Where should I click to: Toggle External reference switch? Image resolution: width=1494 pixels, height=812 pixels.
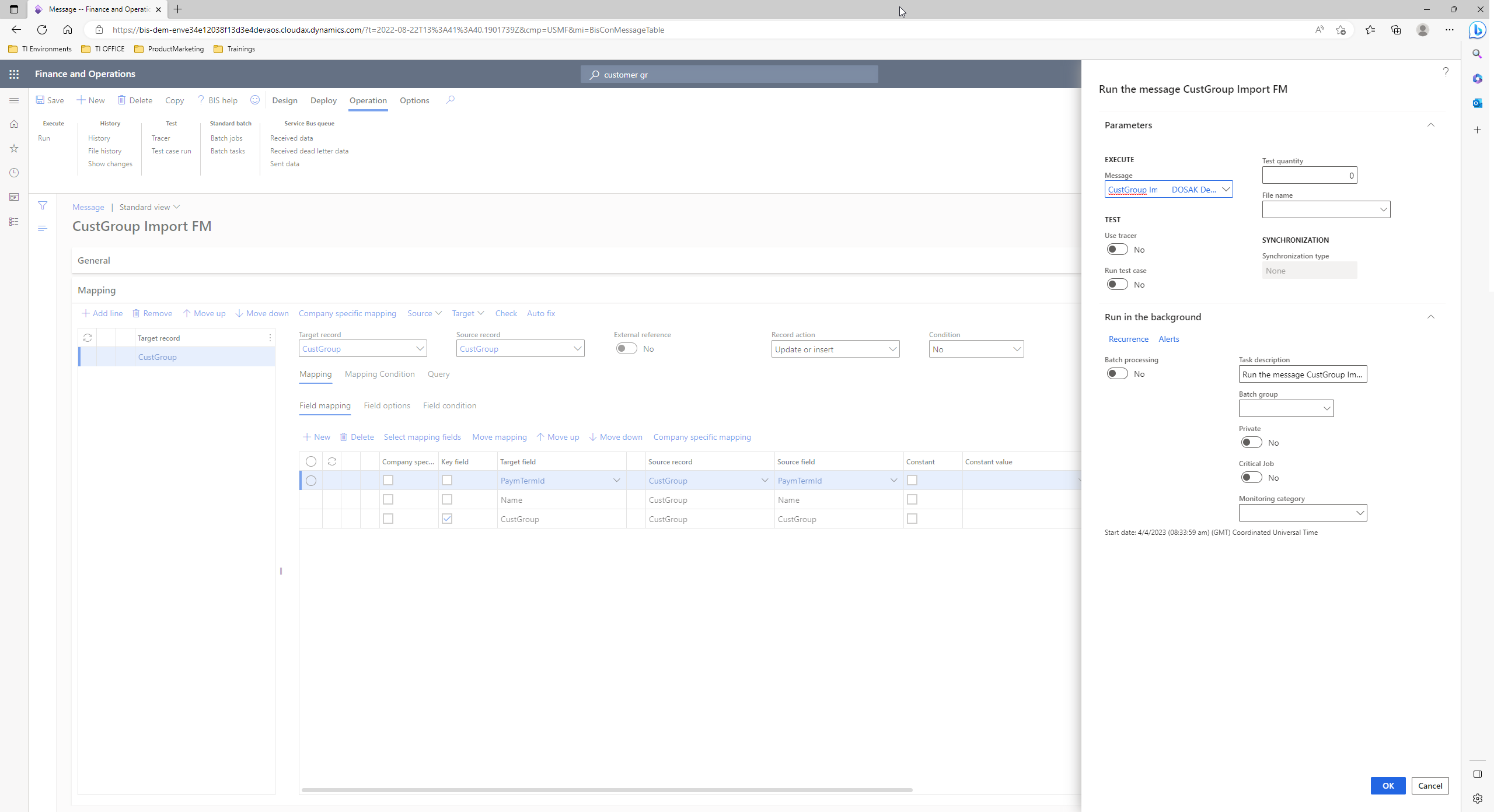pyautogui.click(x=626, y=348)
